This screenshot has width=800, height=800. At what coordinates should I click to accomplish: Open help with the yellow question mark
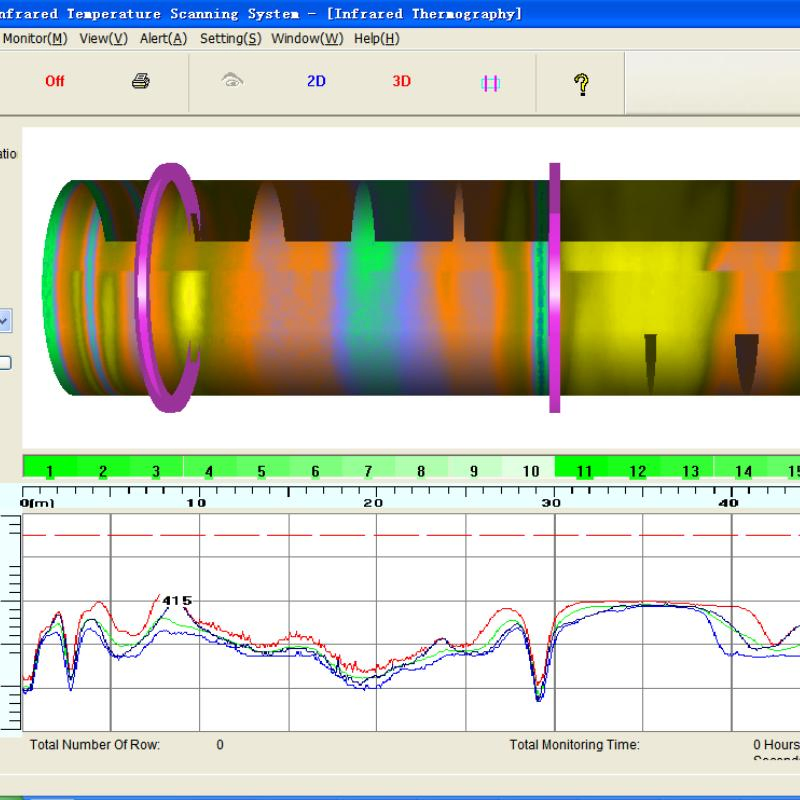pyautogui.click(x=581, y=84)
